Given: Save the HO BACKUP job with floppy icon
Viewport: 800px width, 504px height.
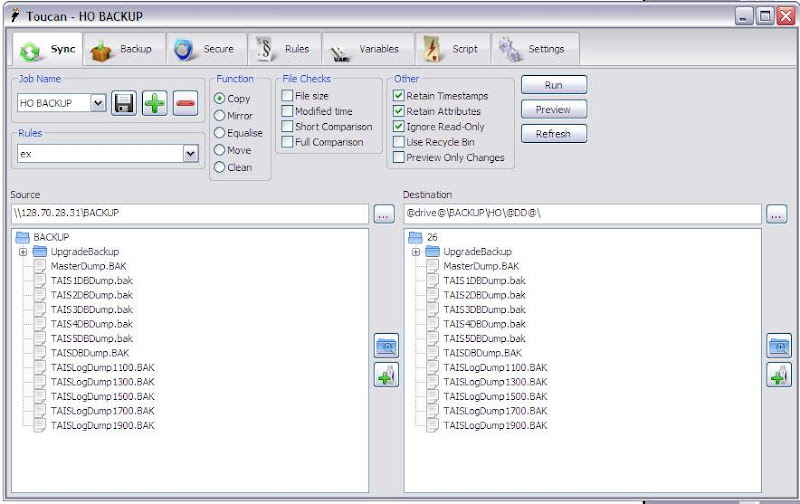Looking at the screenshot, I should 124,104.
